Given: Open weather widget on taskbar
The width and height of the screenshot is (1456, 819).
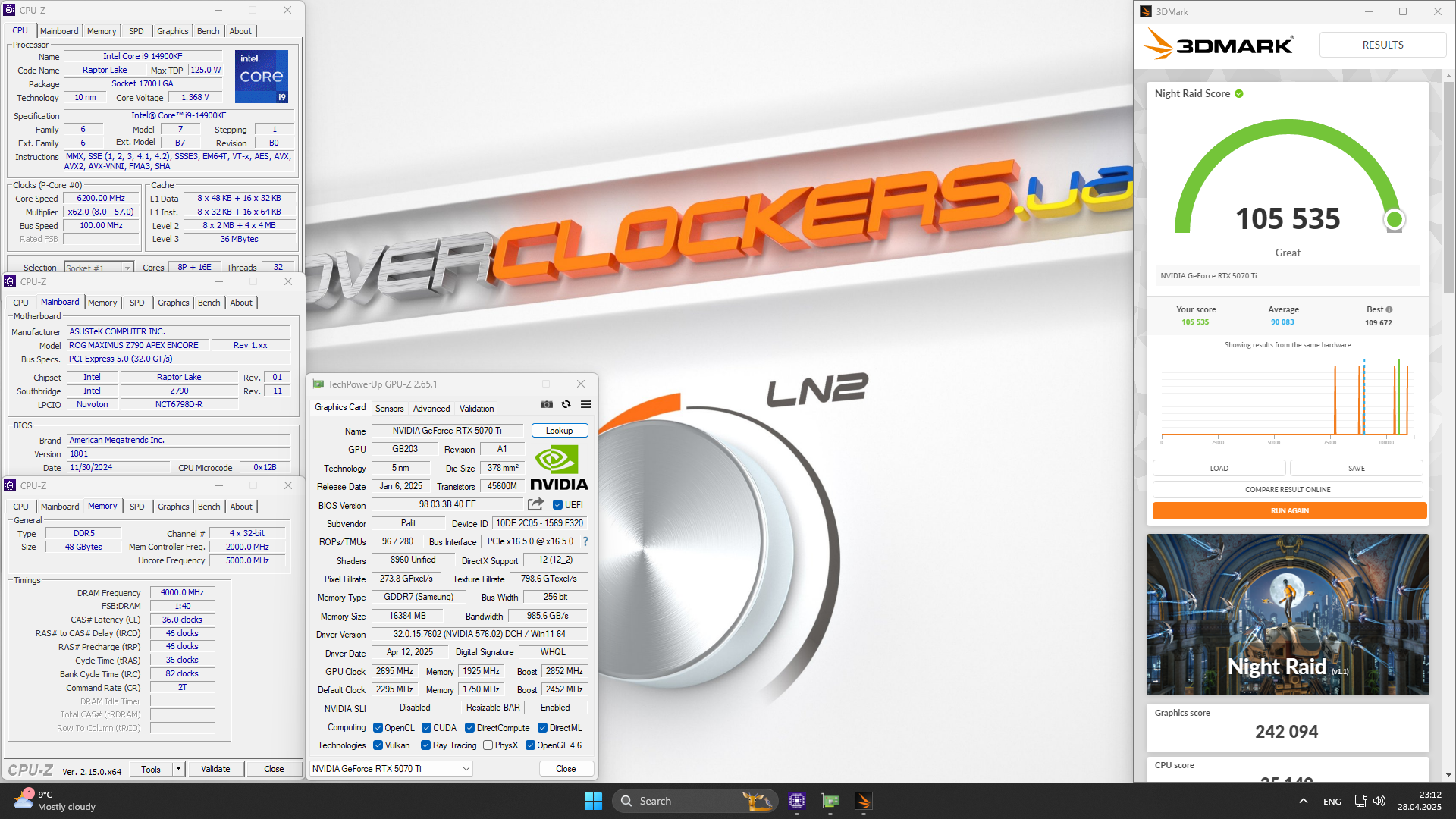Looking at the screenshot, I should coord(55,801).
